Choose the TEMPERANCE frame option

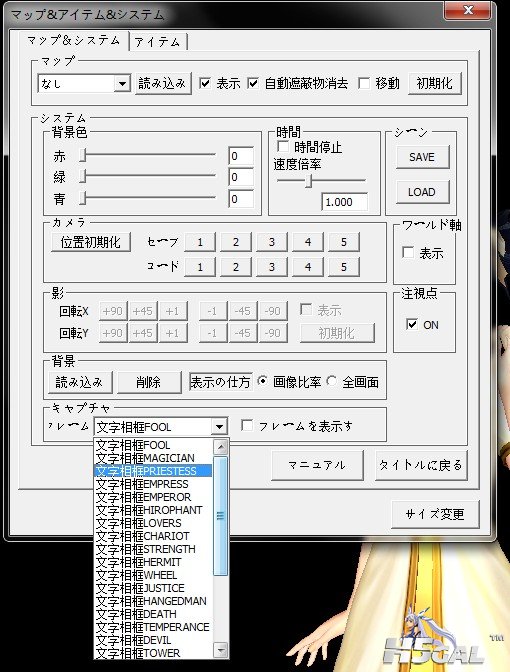pos(153,627)
